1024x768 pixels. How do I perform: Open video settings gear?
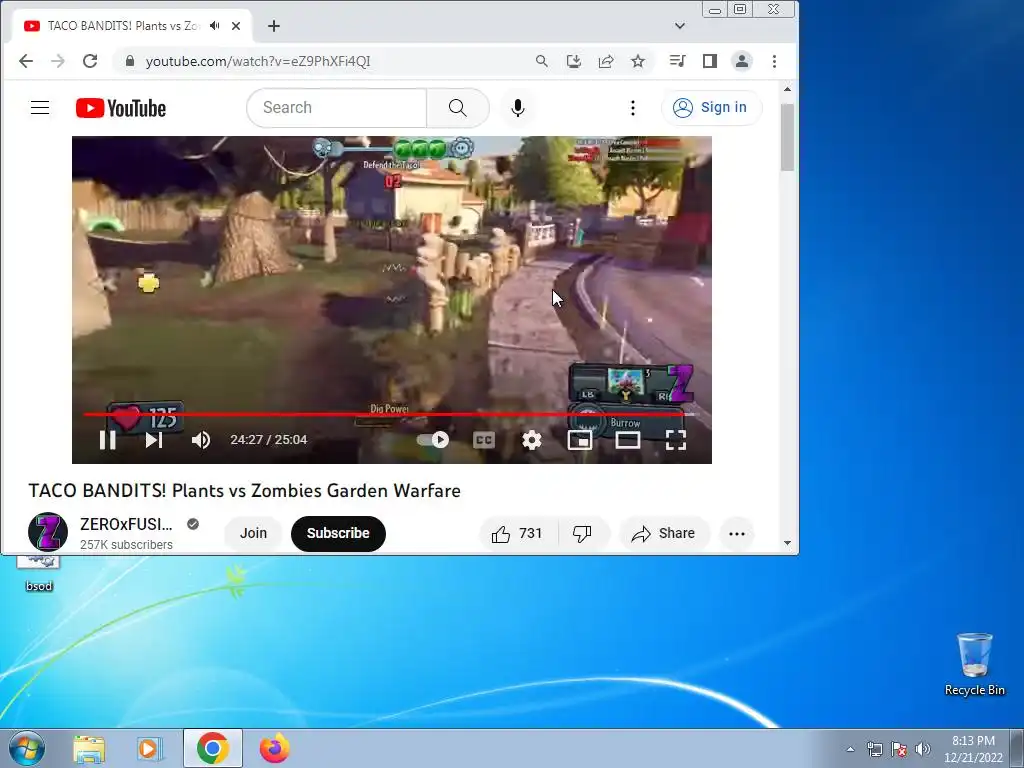pyautogui.click(x=532, y=440)
